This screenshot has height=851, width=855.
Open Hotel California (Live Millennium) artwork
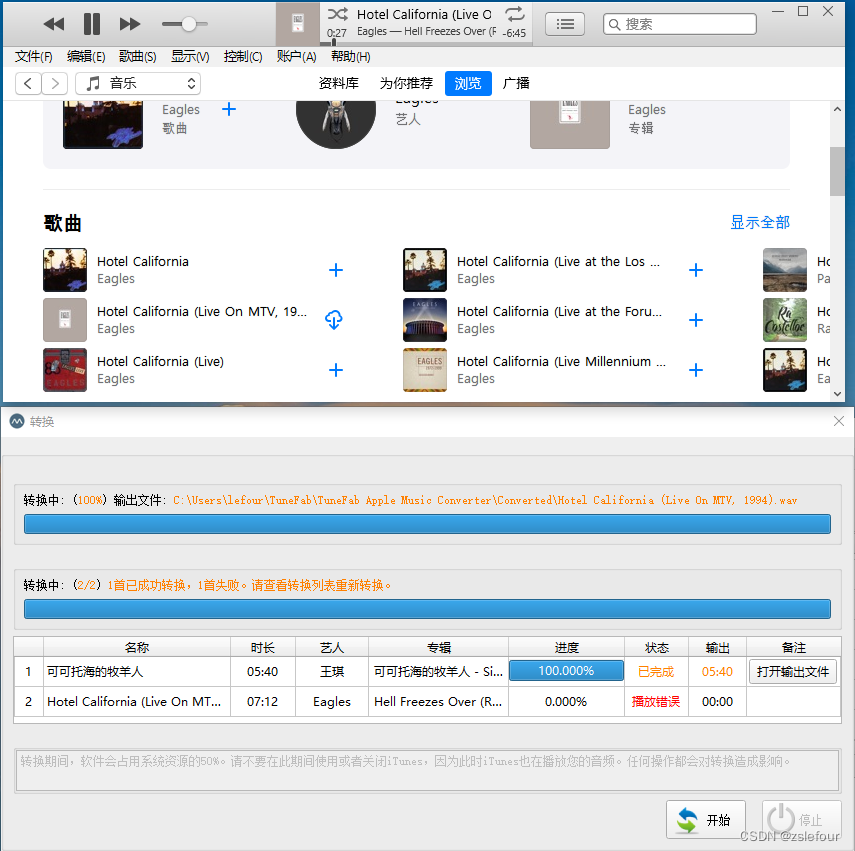click(x=425, y=370)
